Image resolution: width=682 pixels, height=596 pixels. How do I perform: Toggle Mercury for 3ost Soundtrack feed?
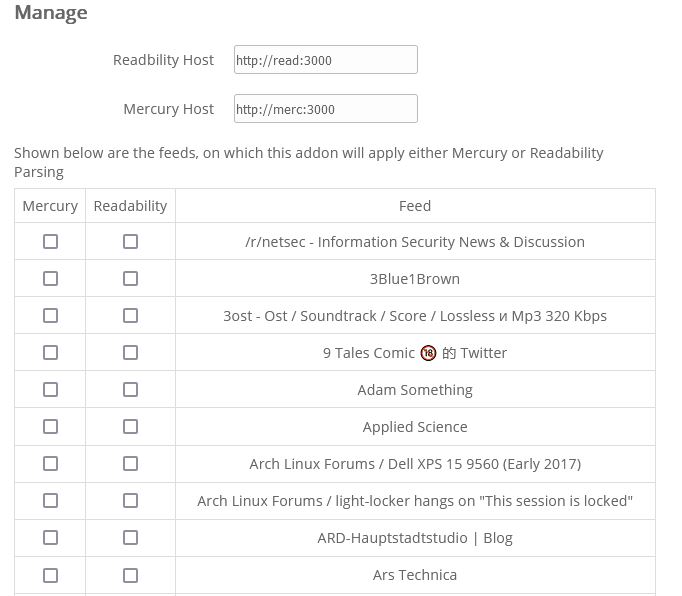(x=51, y=316)
